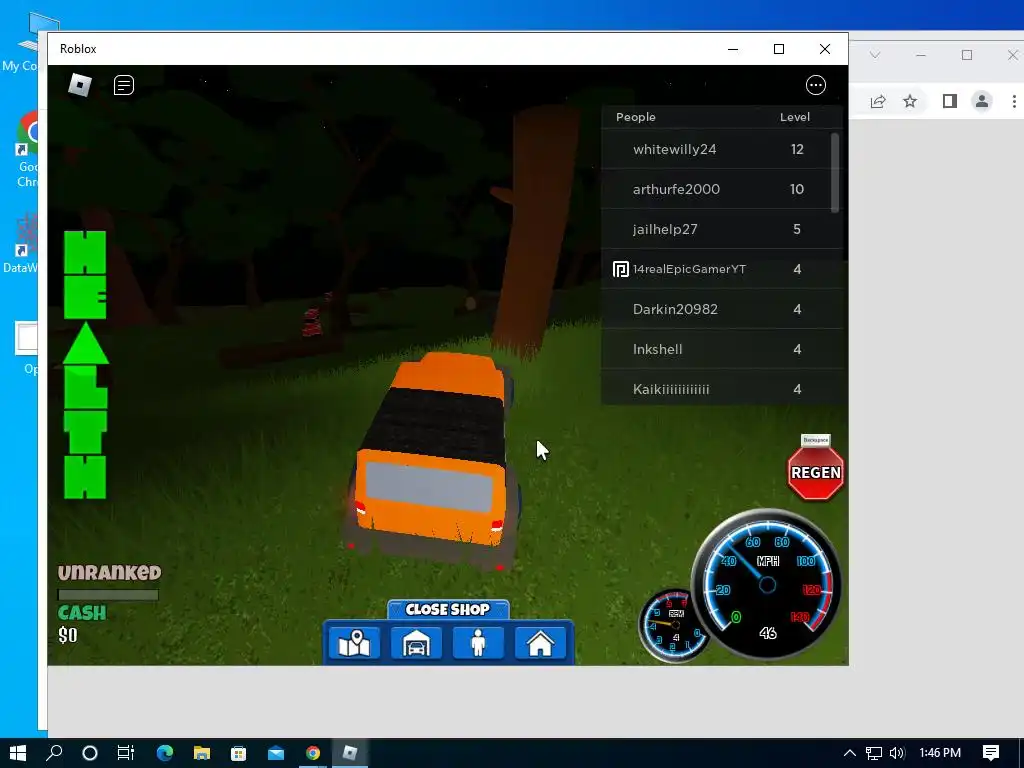
Task: Click the Roblox taskbar icon
Action: pos(350,753)
